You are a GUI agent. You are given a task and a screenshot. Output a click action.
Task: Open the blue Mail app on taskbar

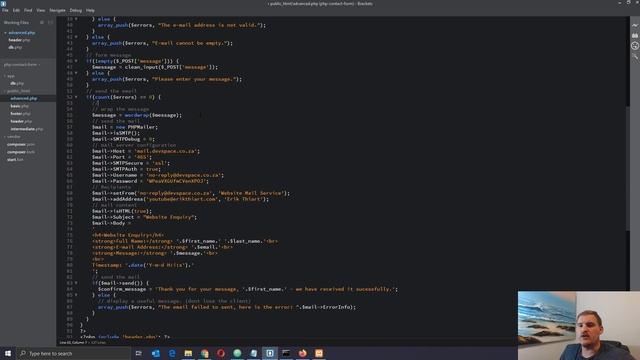[156, 353]
